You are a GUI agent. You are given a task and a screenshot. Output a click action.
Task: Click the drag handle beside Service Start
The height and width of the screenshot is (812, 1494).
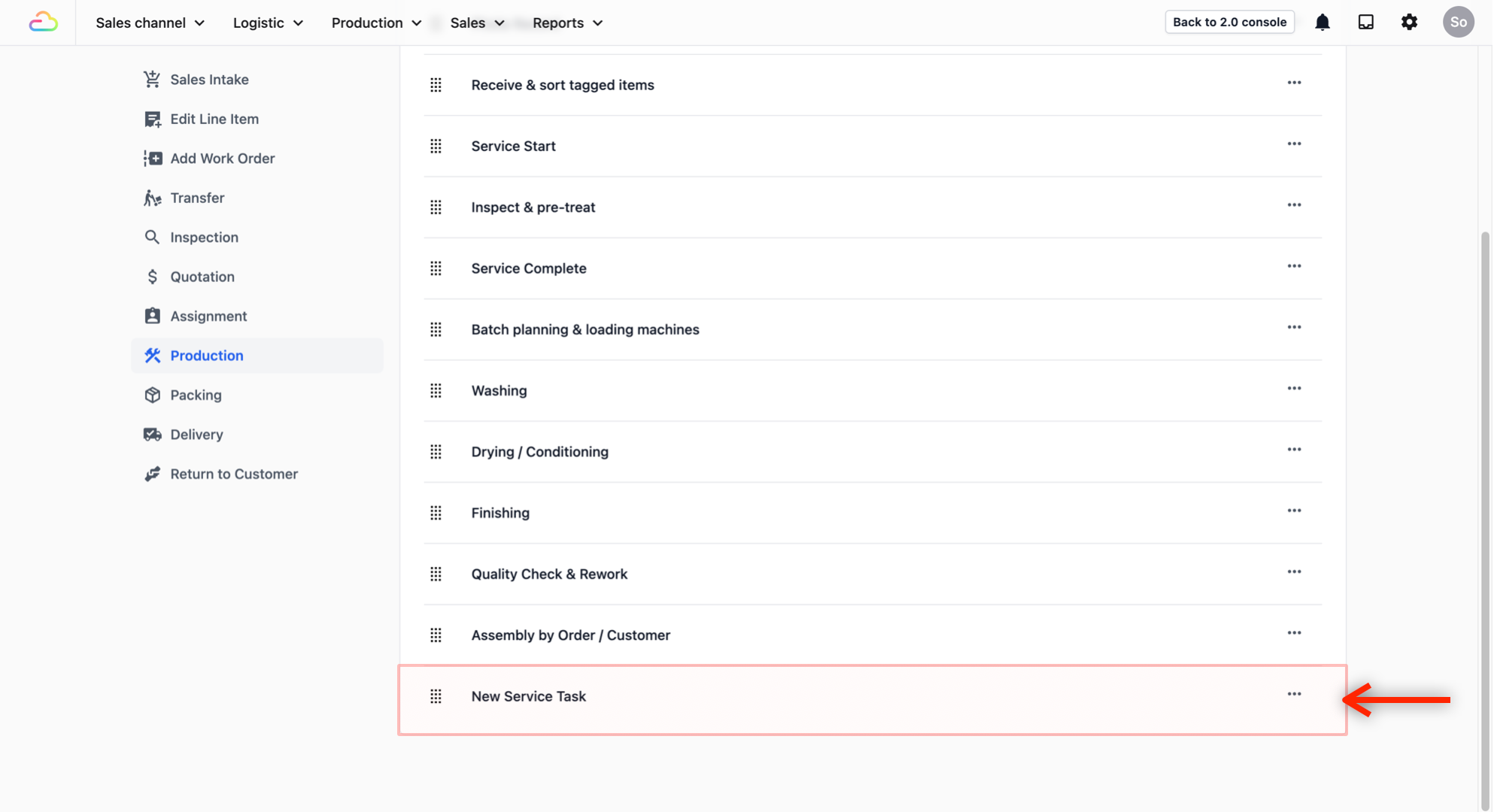(x=436, y=146)
